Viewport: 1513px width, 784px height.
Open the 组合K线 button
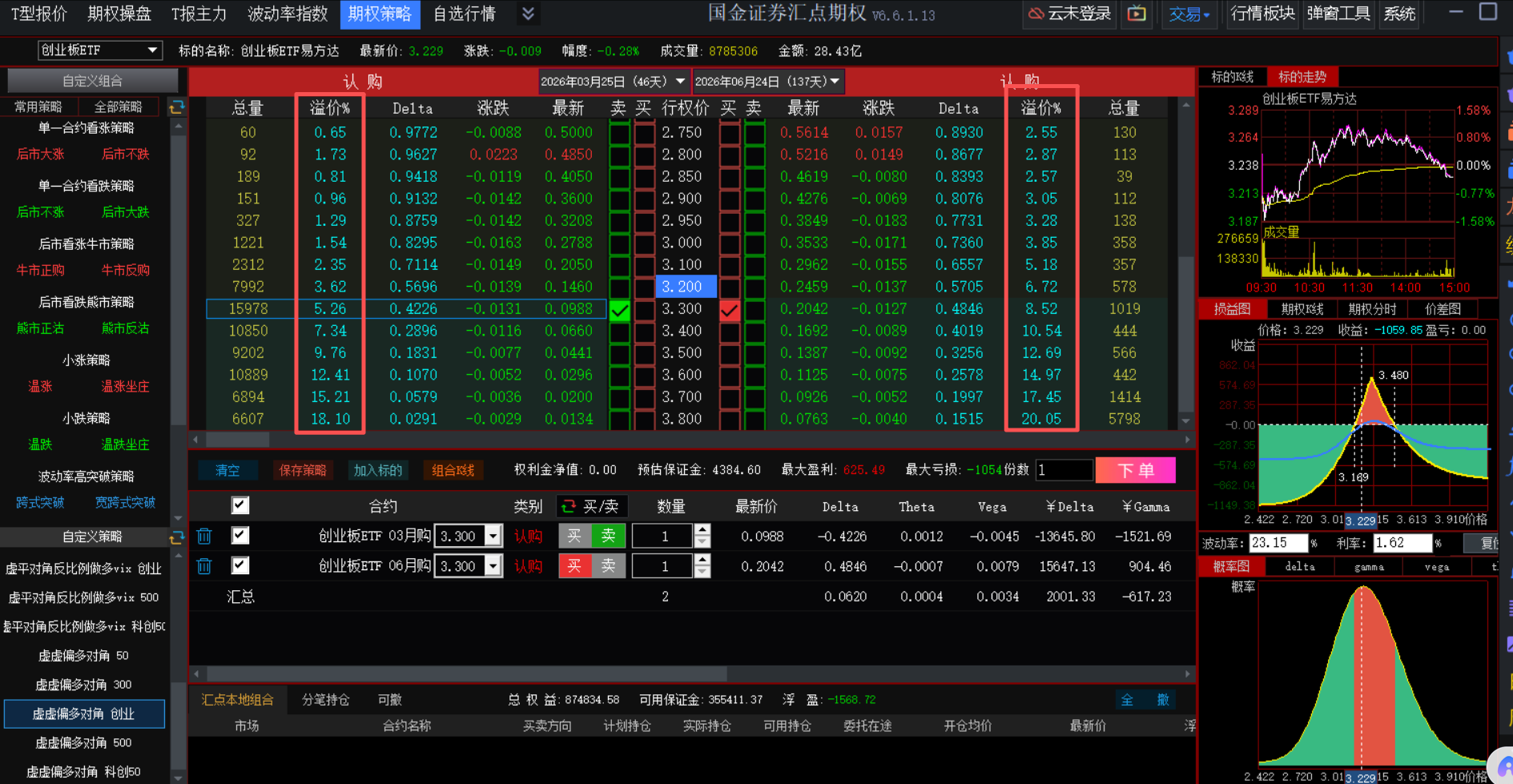coord(453,471)
